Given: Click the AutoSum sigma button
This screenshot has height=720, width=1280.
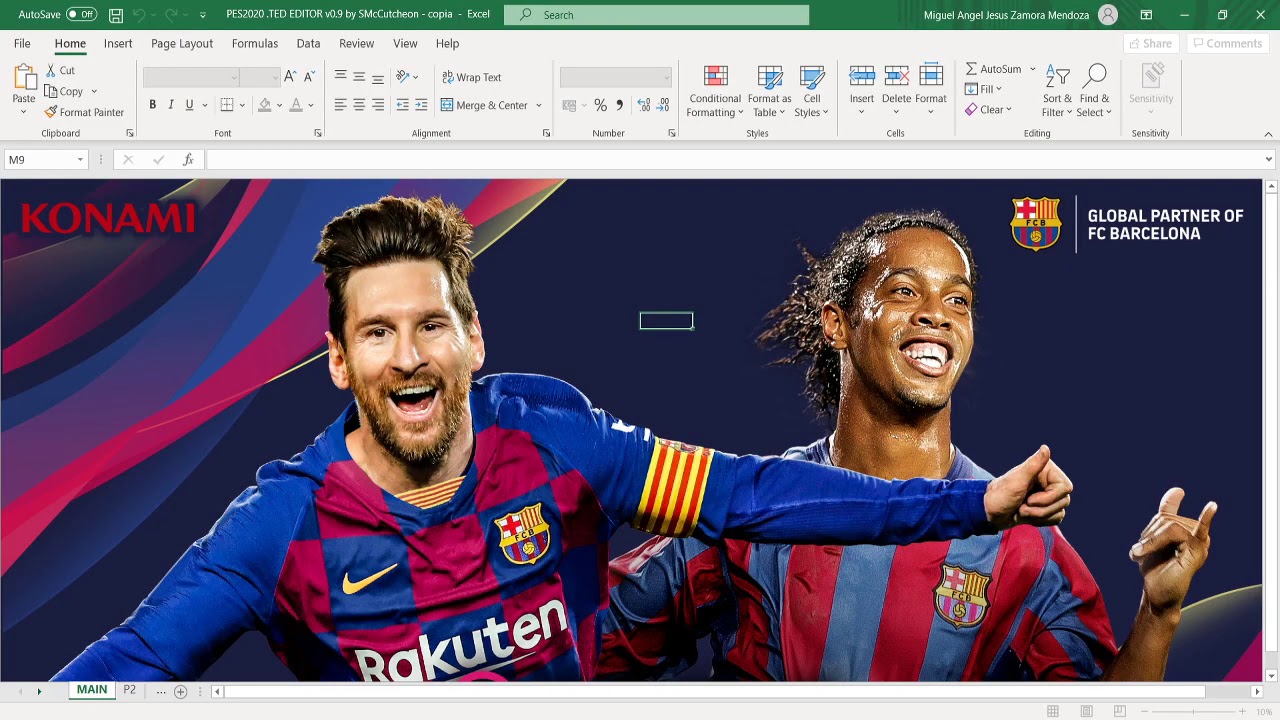Looking at the screenshot, I should click(x=993, y=69).
